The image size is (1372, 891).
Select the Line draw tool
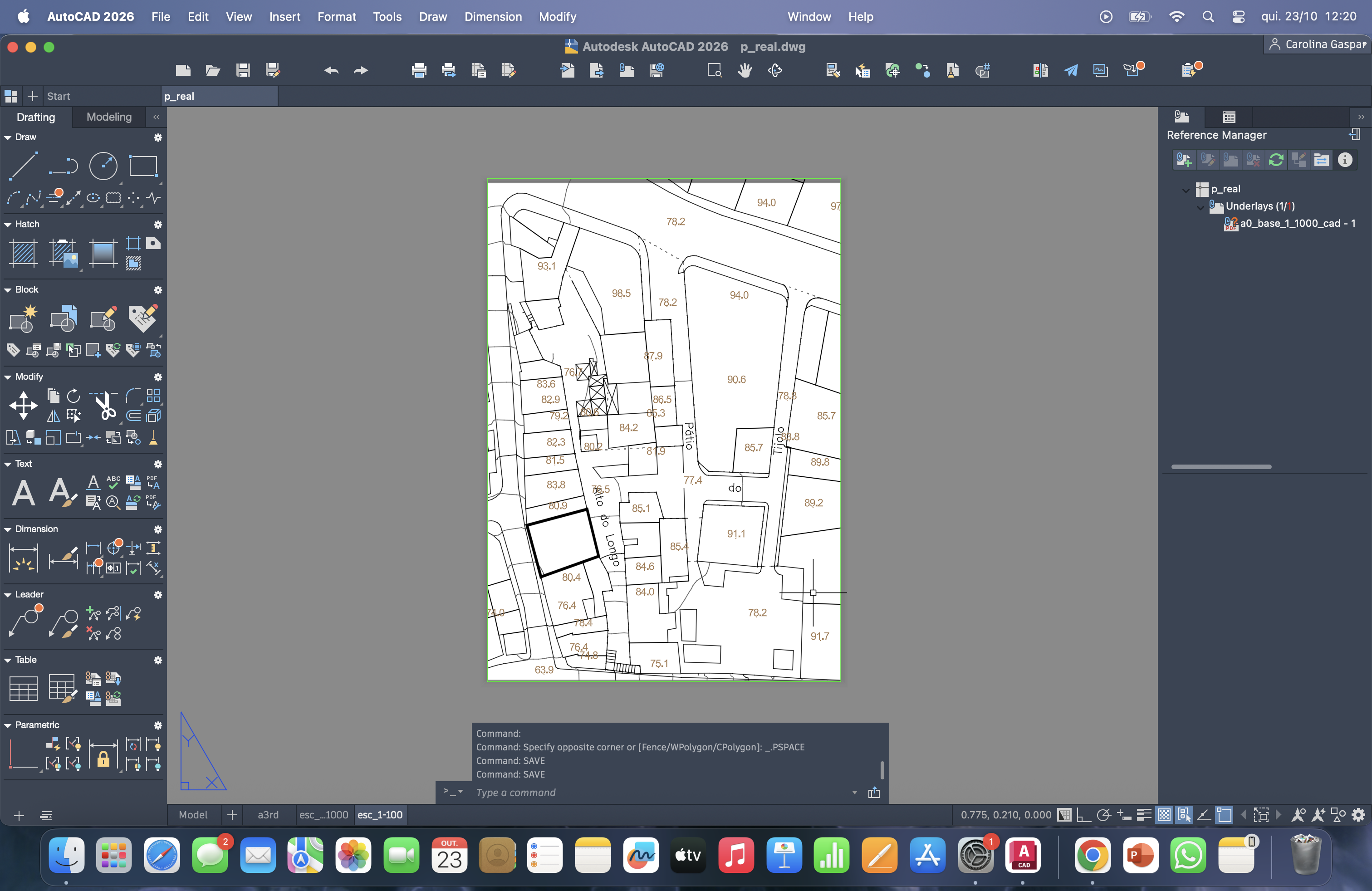pos(23,166)
